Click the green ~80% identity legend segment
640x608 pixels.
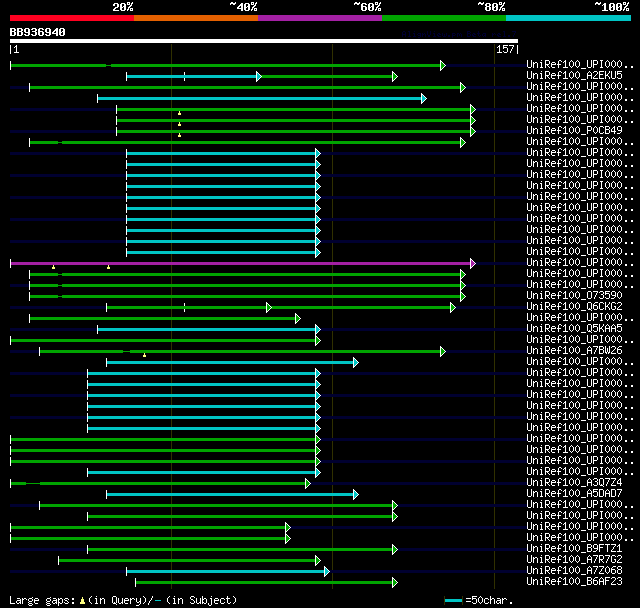[444, 18]
